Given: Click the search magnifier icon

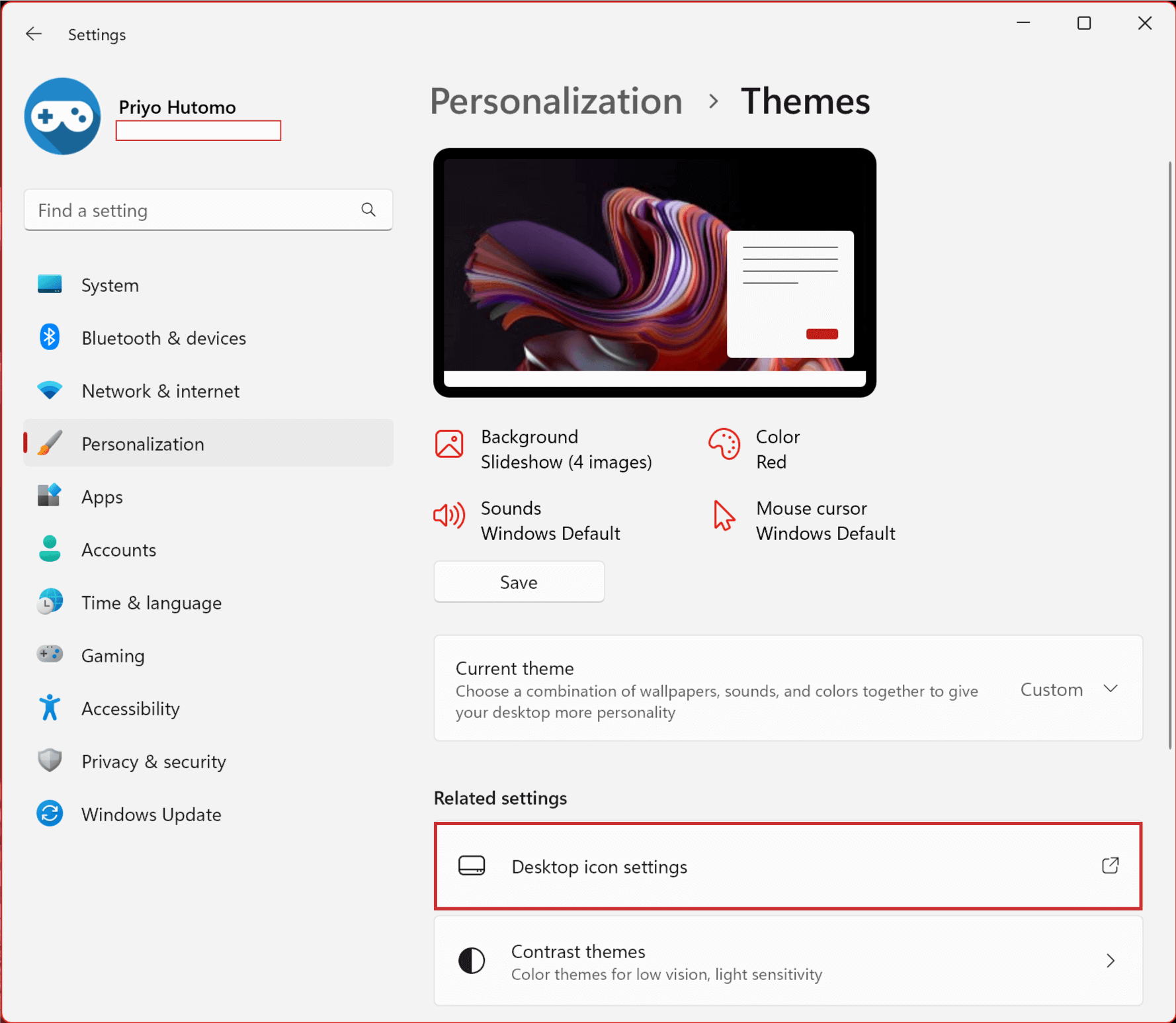Looking at the screenshot, I should click(x=368, y=210).
